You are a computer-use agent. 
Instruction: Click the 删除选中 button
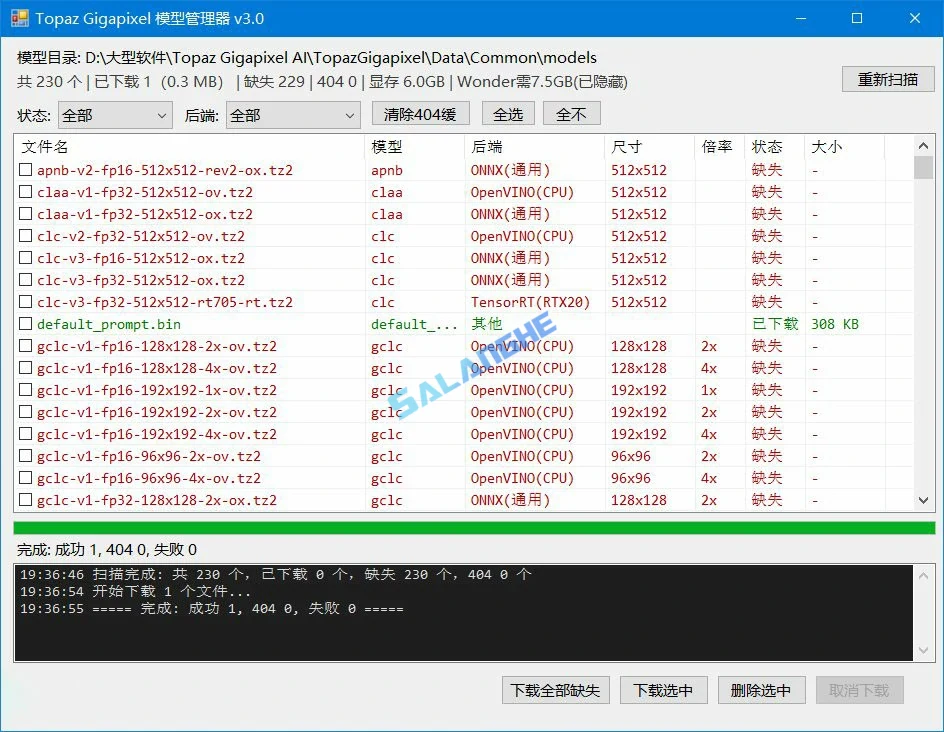coord(762,690)
